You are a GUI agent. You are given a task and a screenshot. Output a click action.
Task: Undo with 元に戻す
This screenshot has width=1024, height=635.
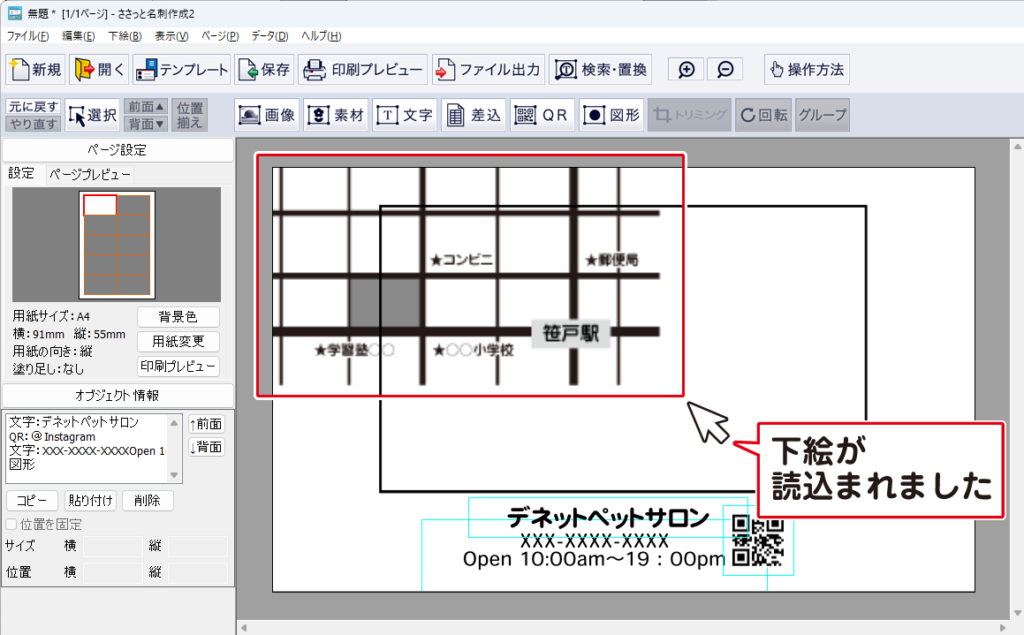(x=33, y=106)
